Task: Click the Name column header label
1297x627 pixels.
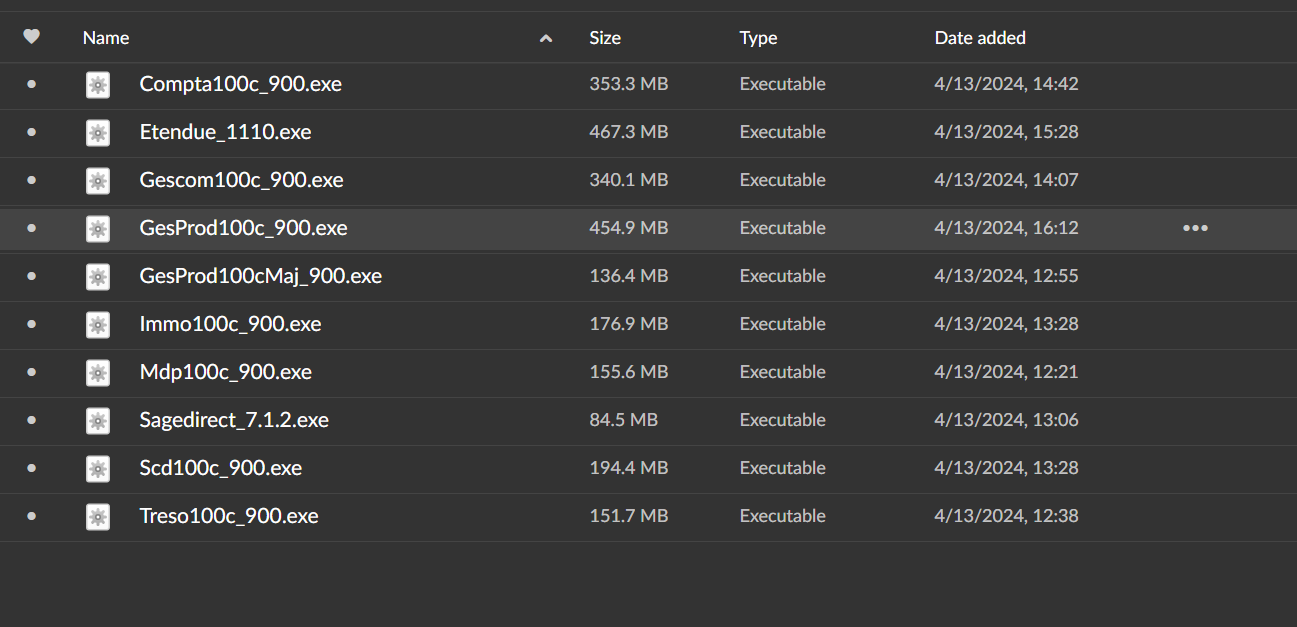Action: pyautogui.click(x=106, y=38)
